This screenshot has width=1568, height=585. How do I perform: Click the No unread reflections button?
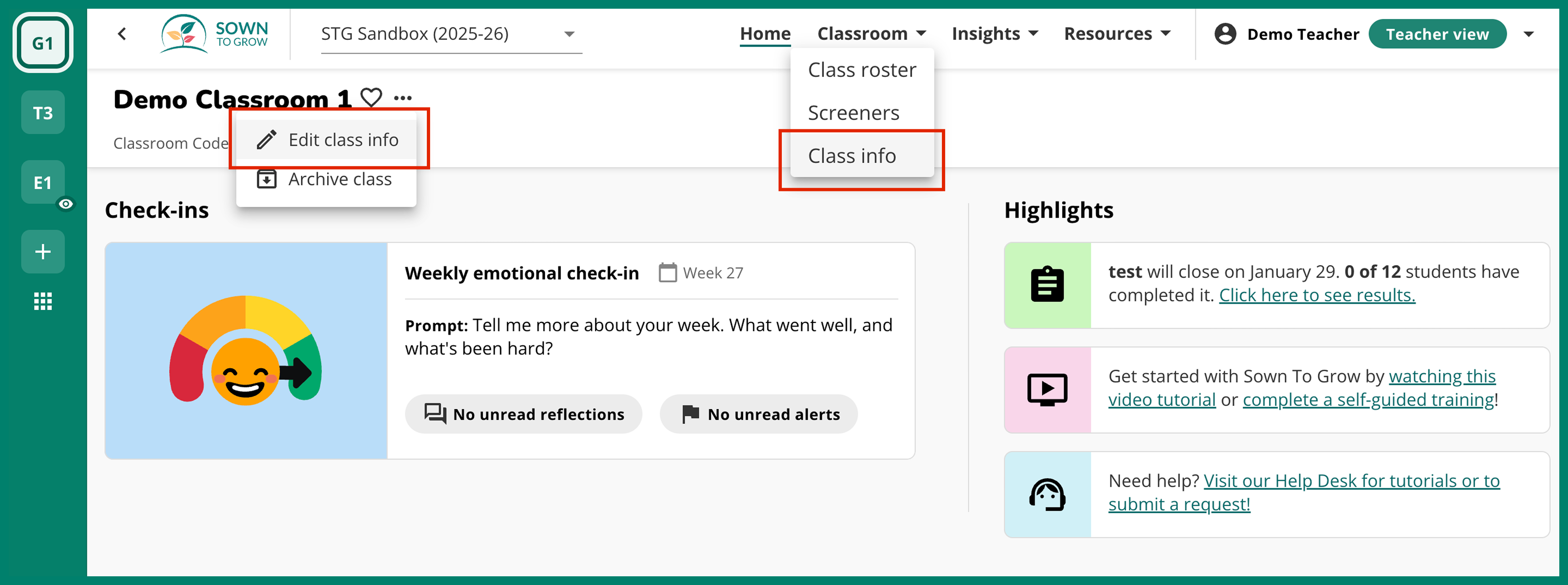523,414
